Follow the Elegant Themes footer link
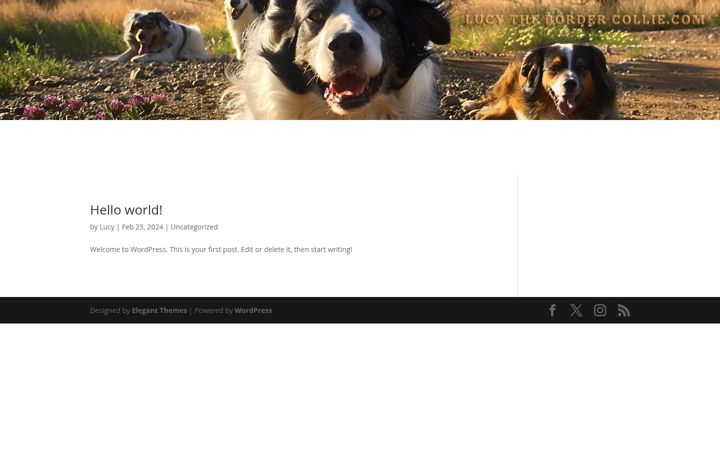Image resolution: width=720 pixels, height=450 pixels. tap(159, 310)
